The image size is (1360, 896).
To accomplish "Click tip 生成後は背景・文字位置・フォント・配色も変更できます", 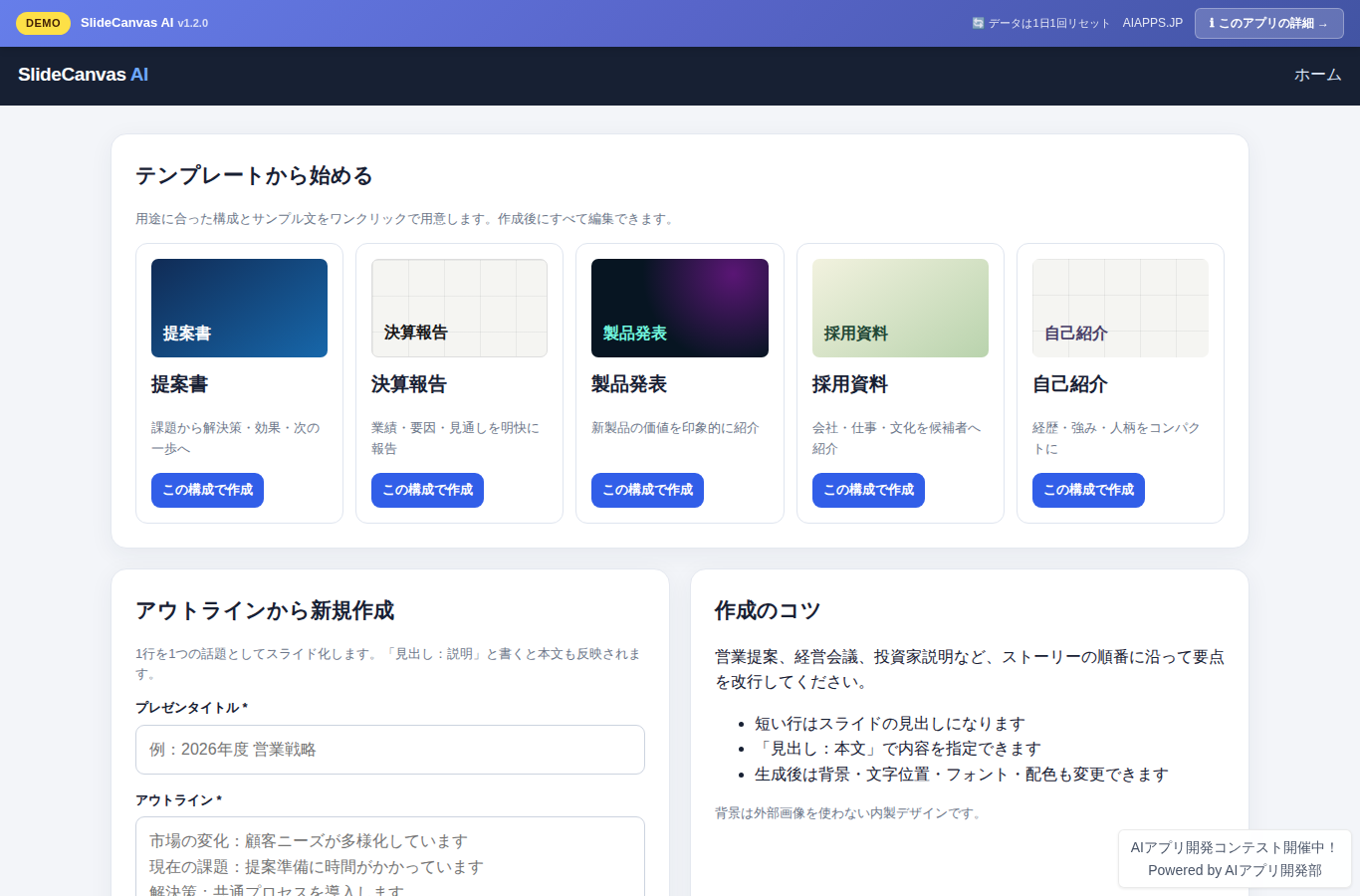I will pyautogui.click(x=962, y=775).
